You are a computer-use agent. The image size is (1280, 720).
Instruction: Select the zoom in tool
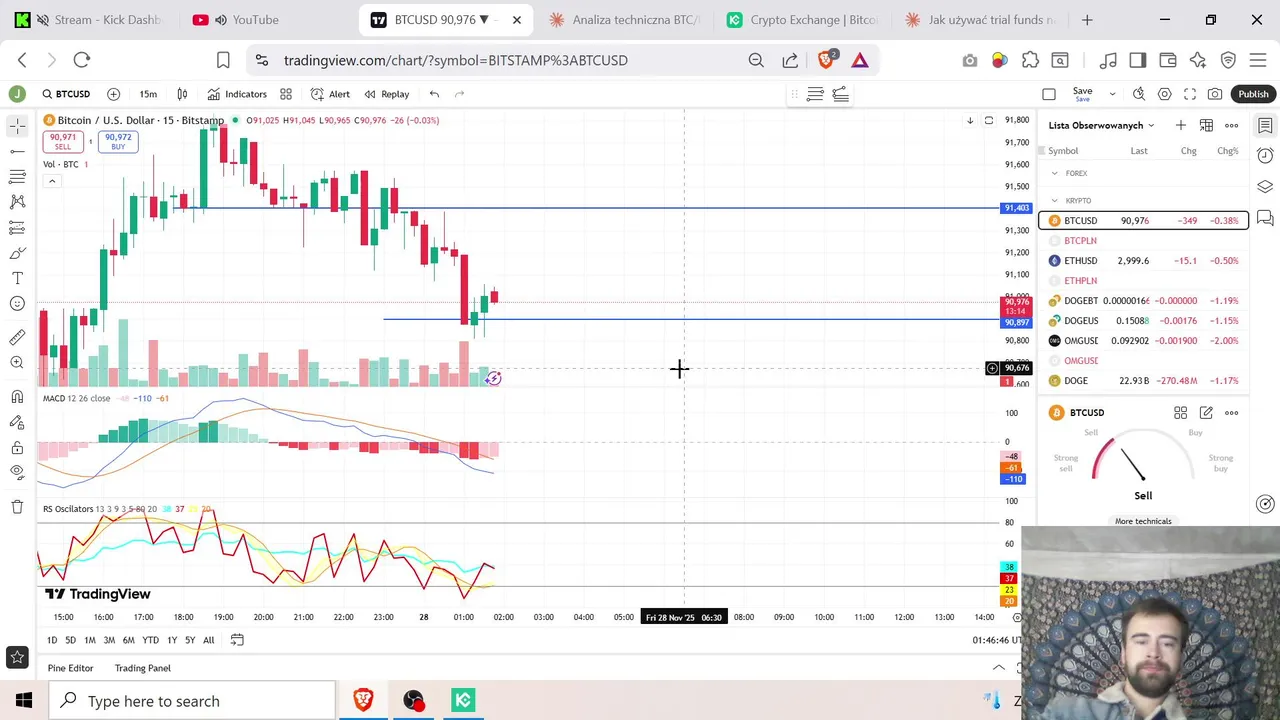(x=17, y=362)
